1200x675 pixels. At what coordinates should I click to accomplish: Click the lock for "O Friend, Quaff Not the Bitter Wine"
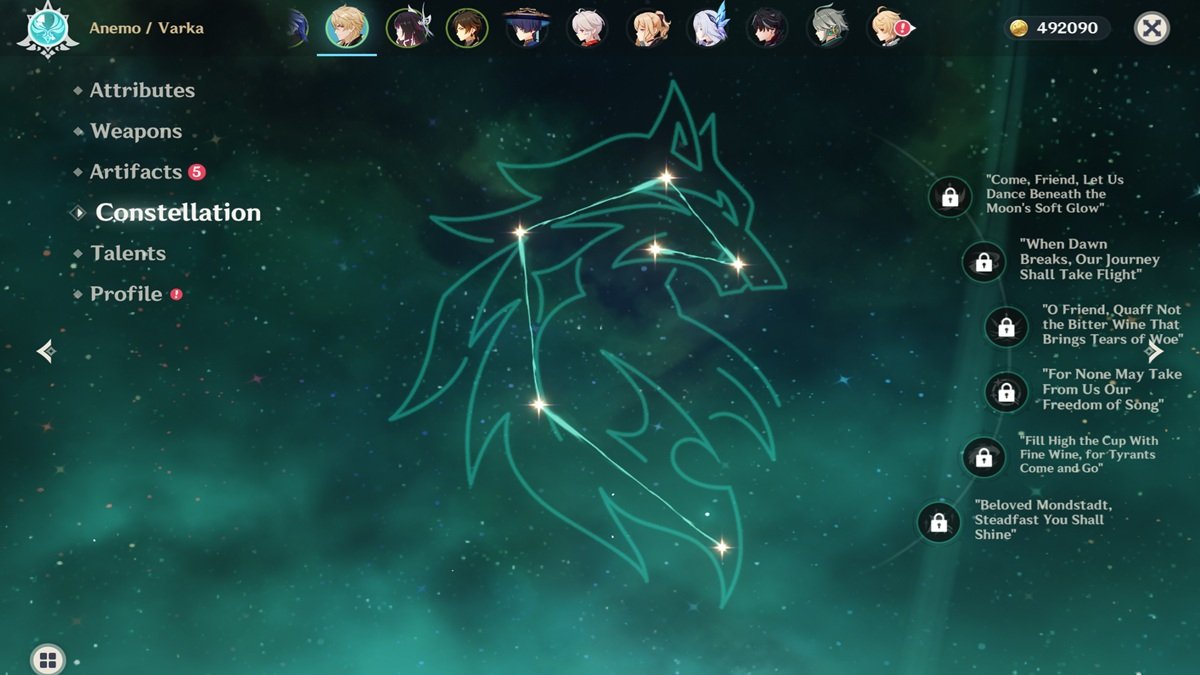(x=1005, y=327)
